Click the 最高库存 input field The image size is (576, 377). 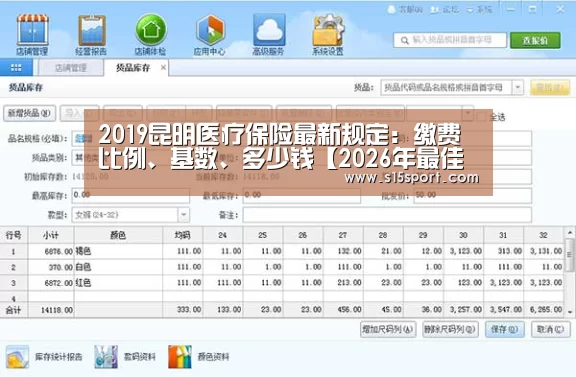click(x=130, y=195)
